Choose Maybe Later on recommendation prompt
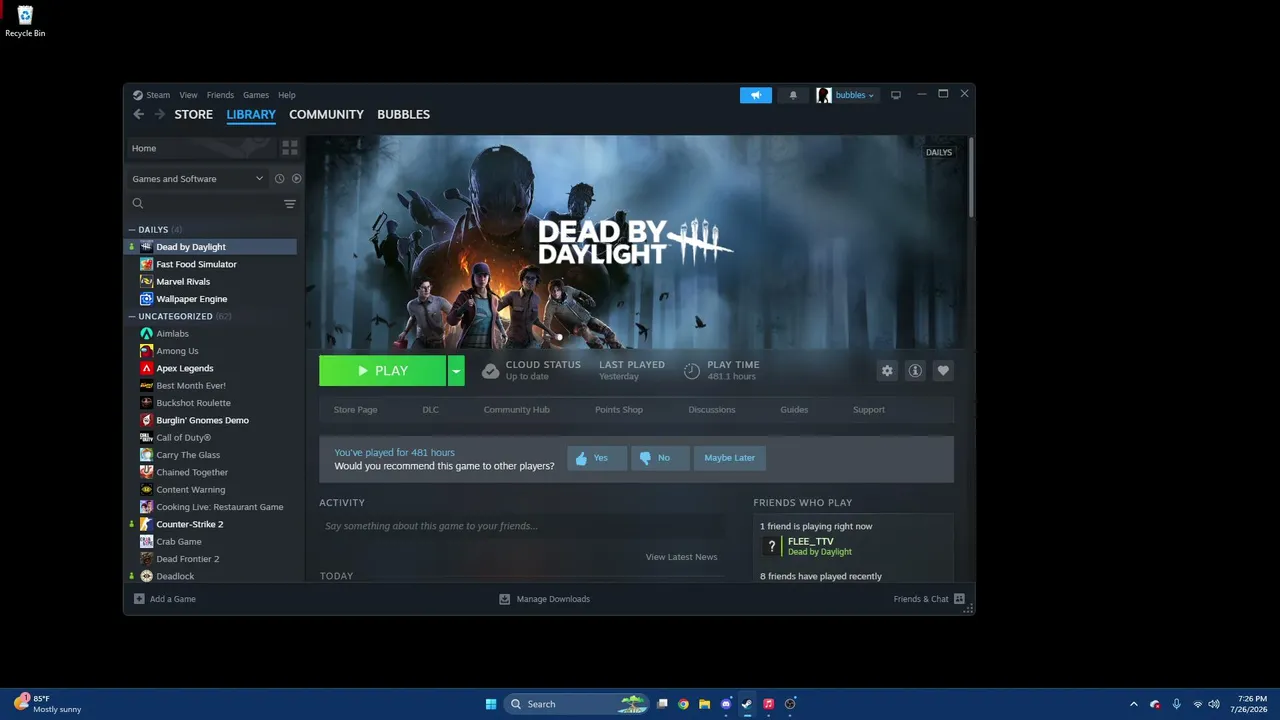Image resolution: width=1280 pixels, height=720 pixels. (x=730, y=458)
